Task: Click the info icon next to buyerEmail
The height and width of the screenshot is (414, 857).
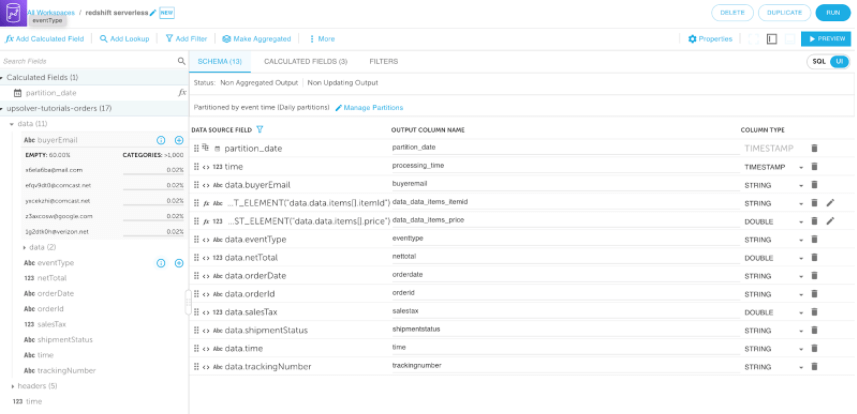Action: click(x=161, y=141)
